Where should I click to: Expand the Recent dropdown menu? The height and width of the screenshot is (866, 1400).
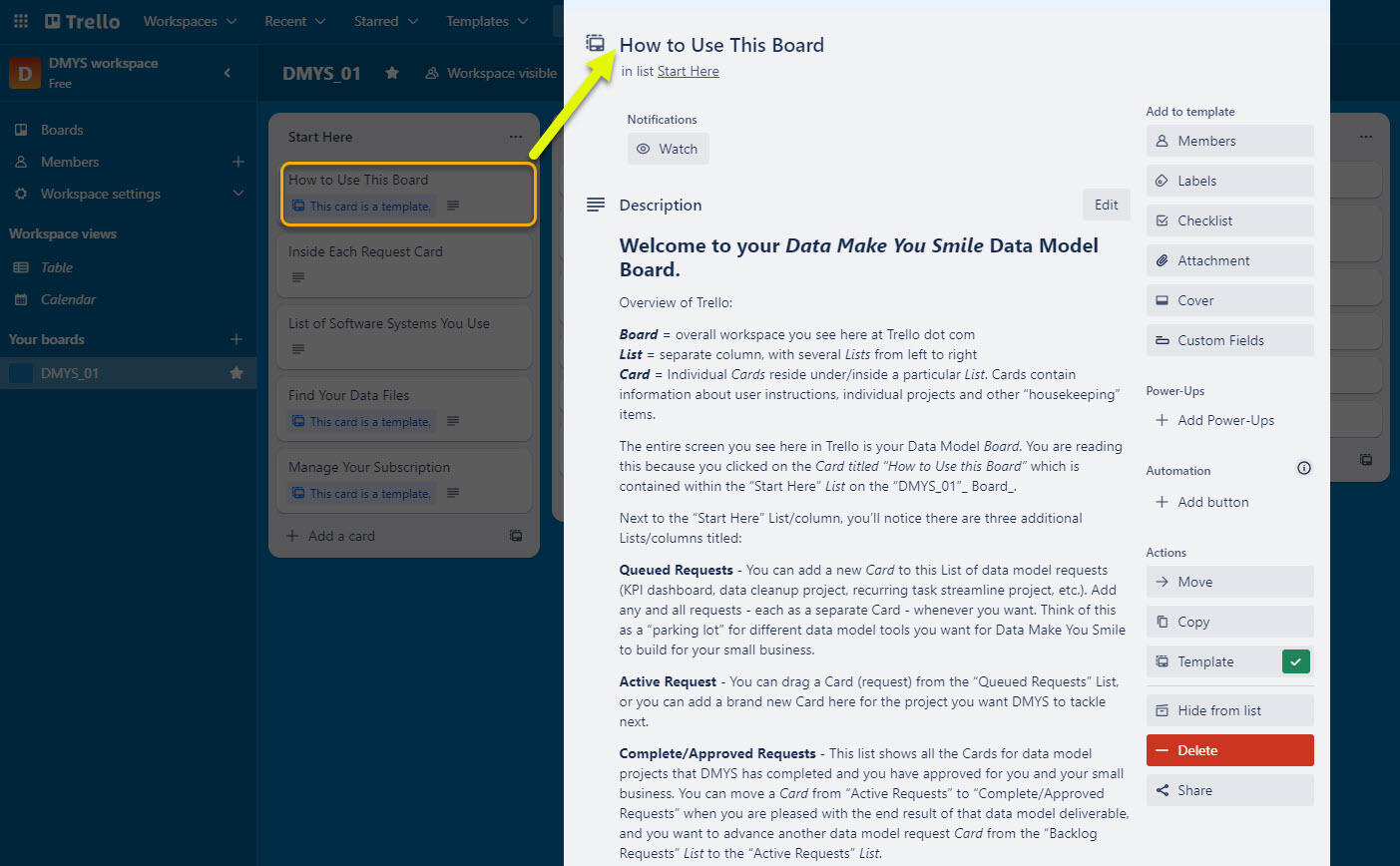tap(294, 21)
